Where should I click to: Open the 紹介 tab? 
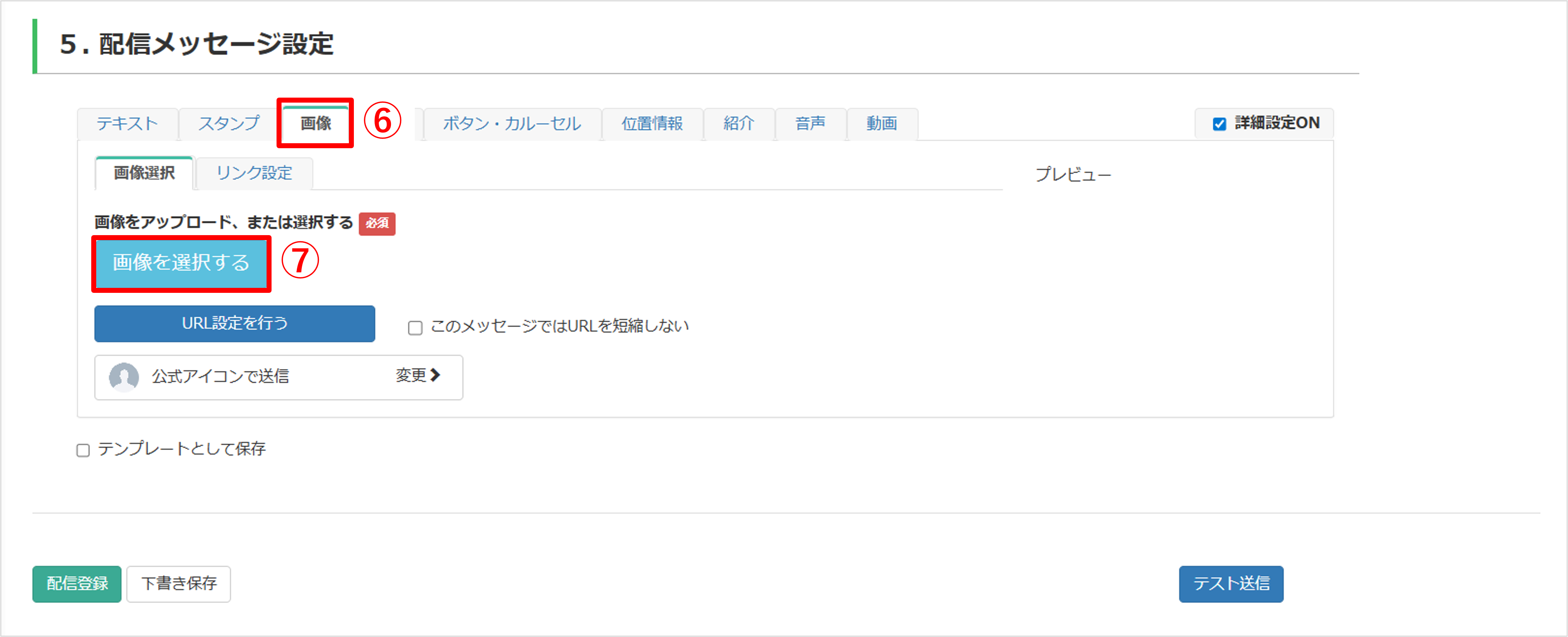tap(739, 124)
